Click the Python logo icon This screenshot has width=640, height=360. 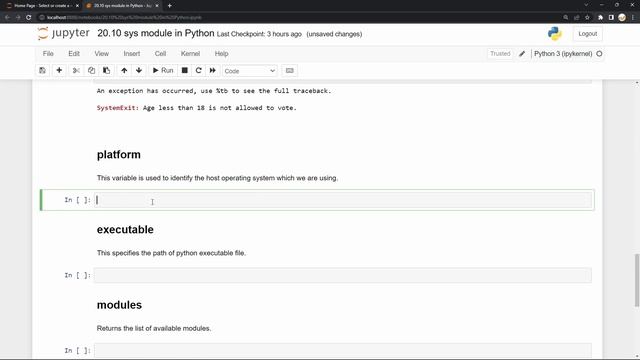555,34
